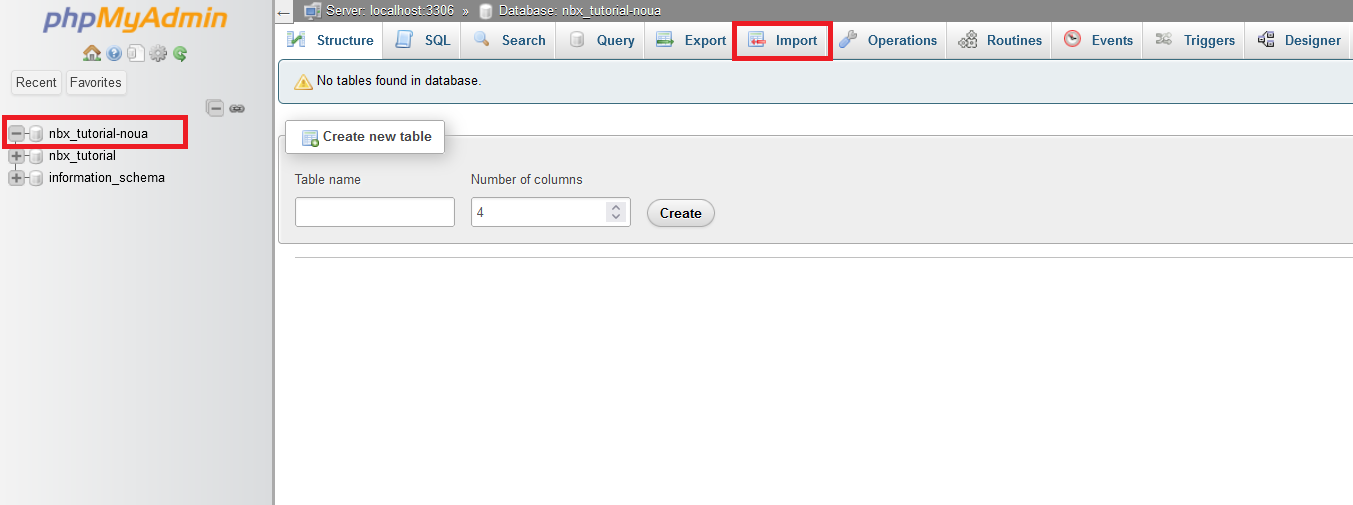Screen dimensions: 1353x505
Task: Select nbx_tutorial database in tree
Action: [82, 156]
